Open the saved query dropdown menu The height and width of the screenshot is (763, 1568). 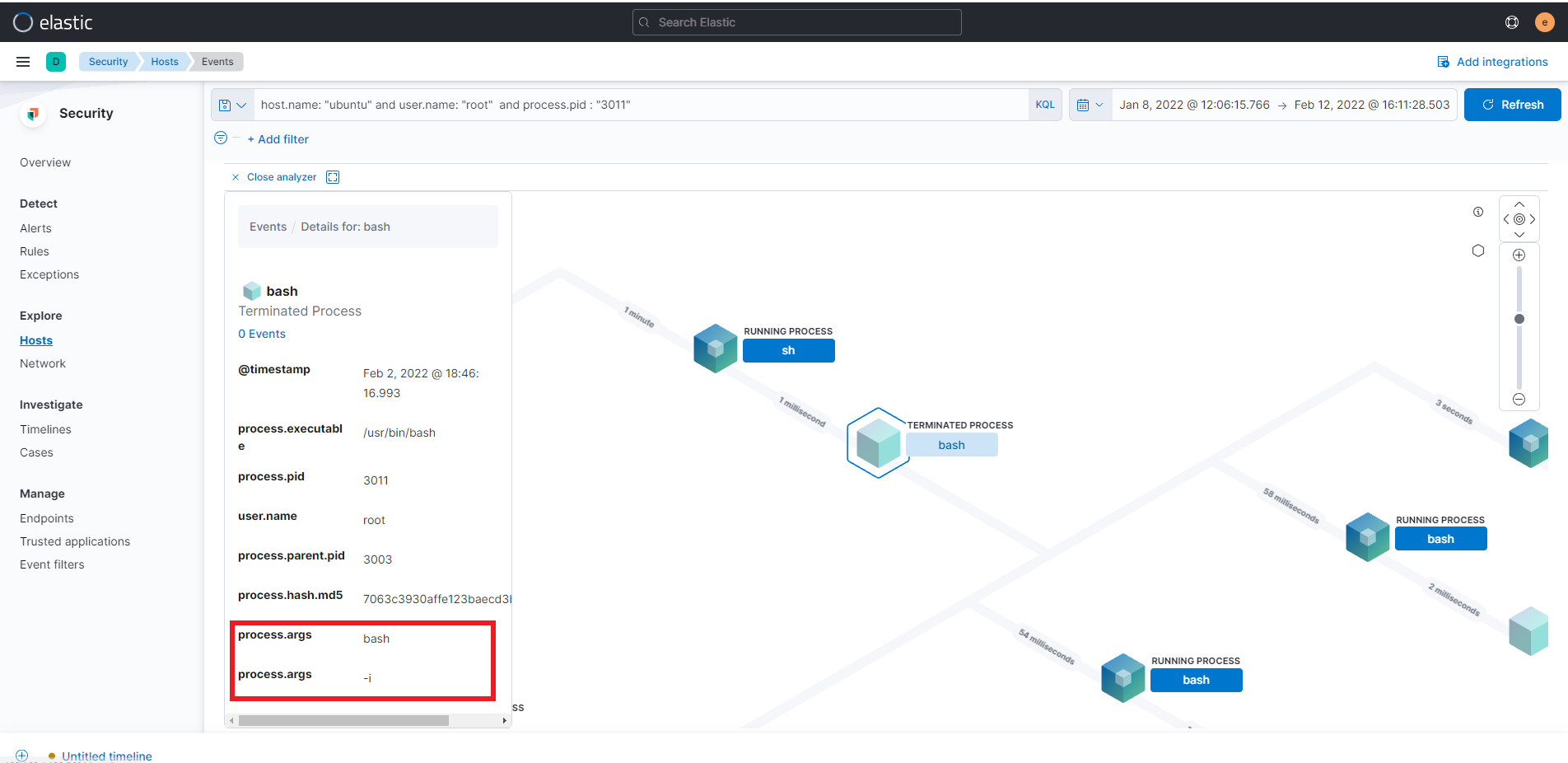click(x=232, y=105)
